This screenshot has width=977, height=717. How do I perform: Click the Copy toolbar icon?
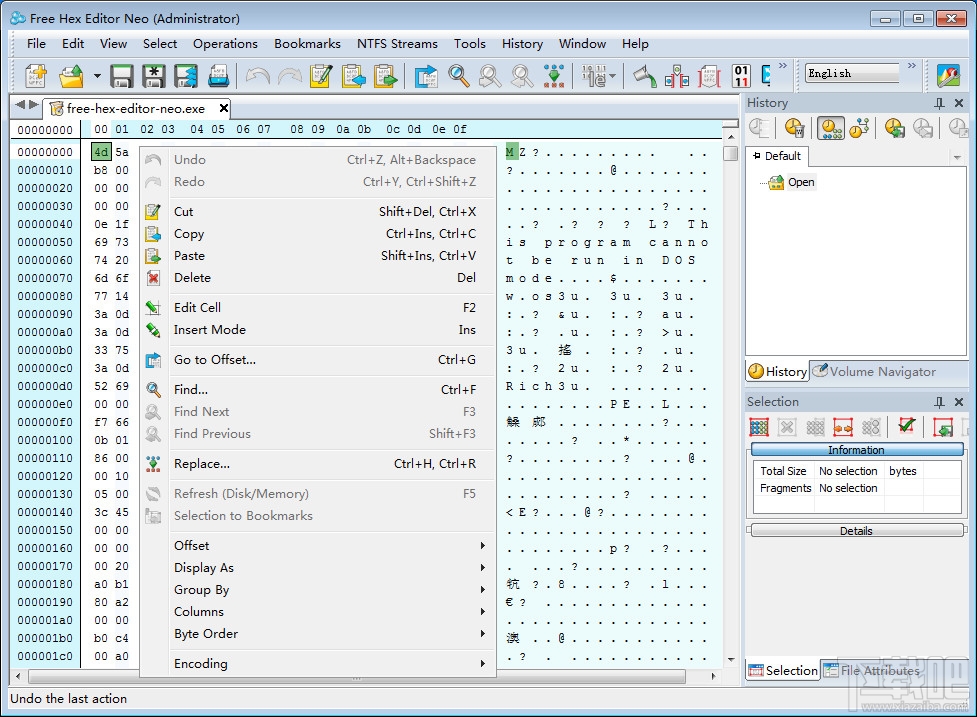click(353, 76)
